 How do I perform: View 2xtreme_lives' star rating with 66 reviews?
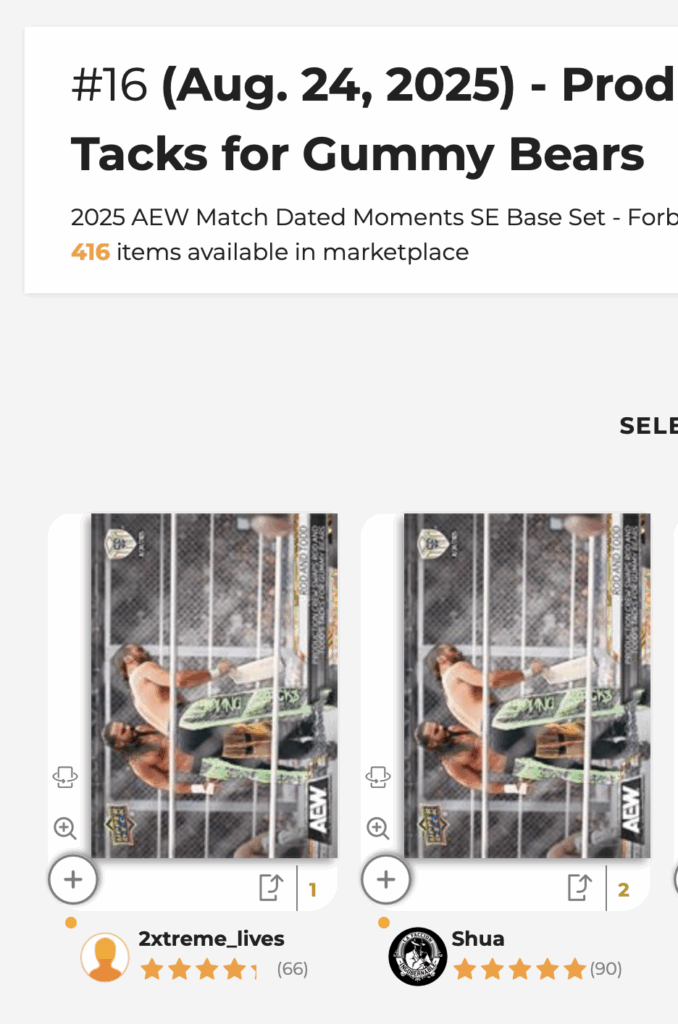pyautogui.click(x=223, y=969)
